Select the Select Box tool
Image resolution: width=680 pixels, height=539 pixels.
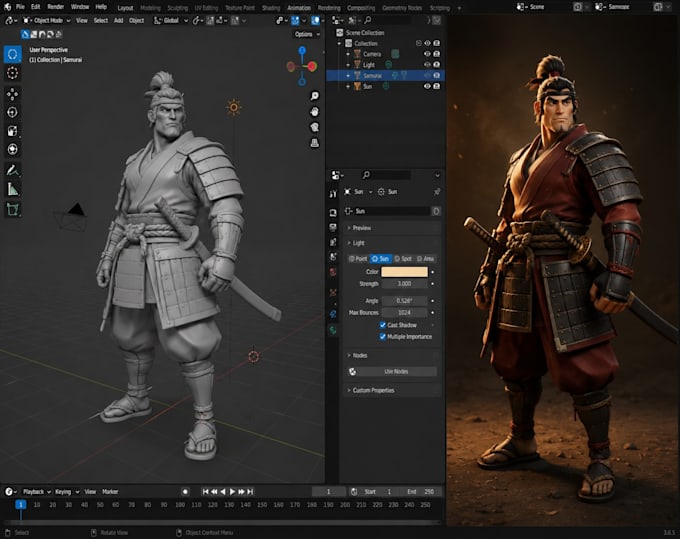(13, 54)
